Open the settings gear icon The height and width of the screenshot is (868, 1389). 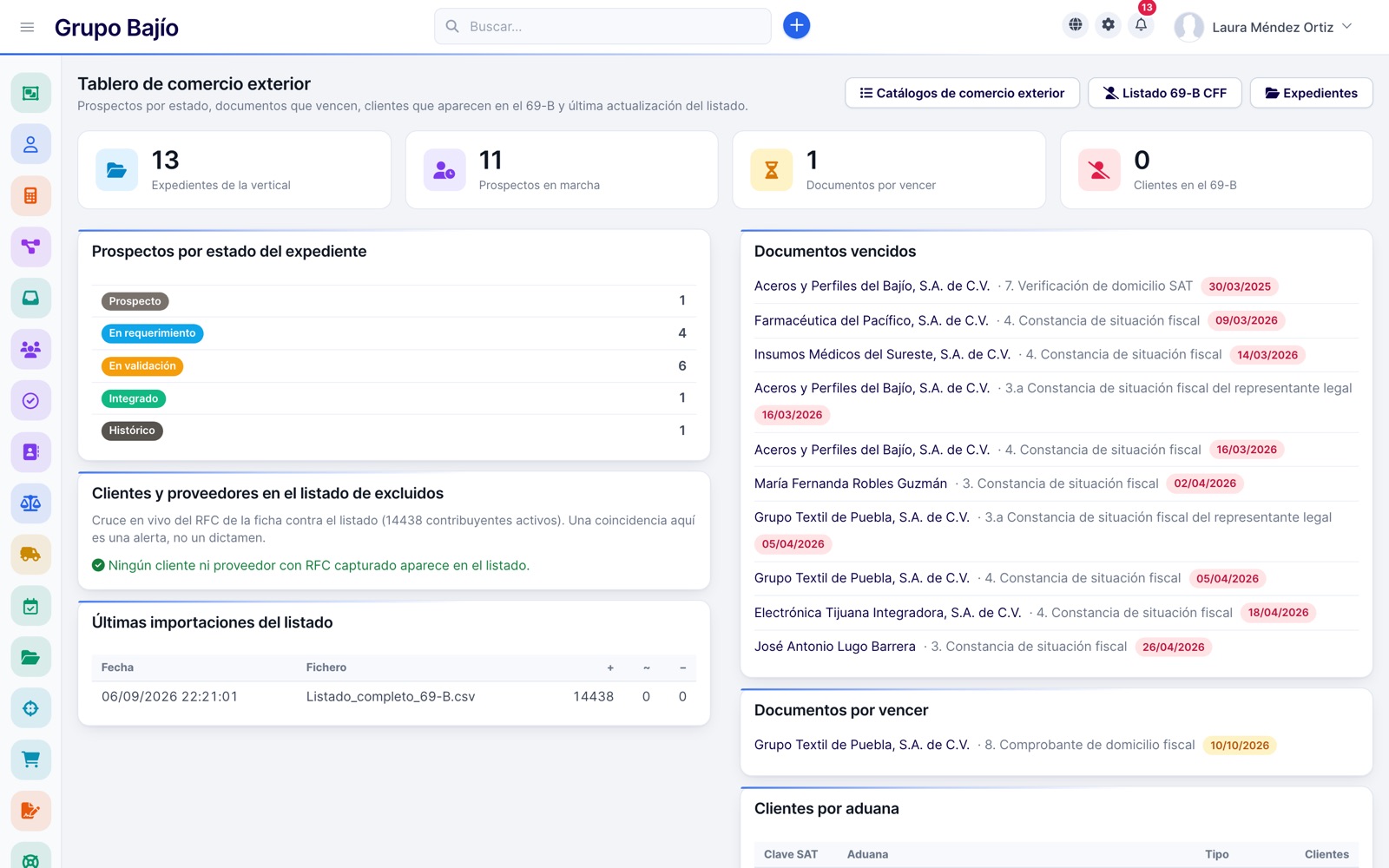click(1109, 25)
